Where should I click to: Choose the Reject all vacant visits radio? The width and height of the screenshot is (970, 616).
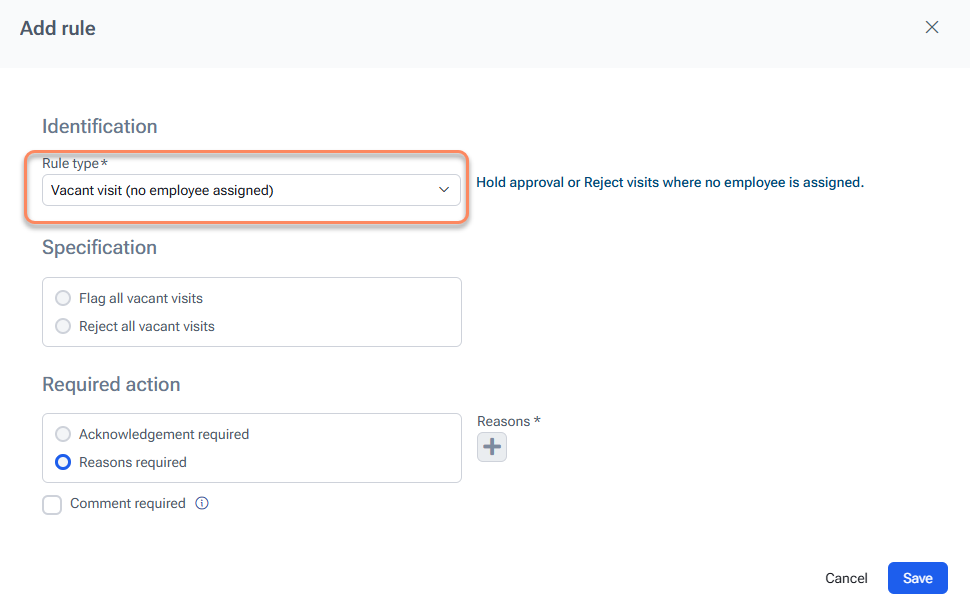click(x=64, y=326)
